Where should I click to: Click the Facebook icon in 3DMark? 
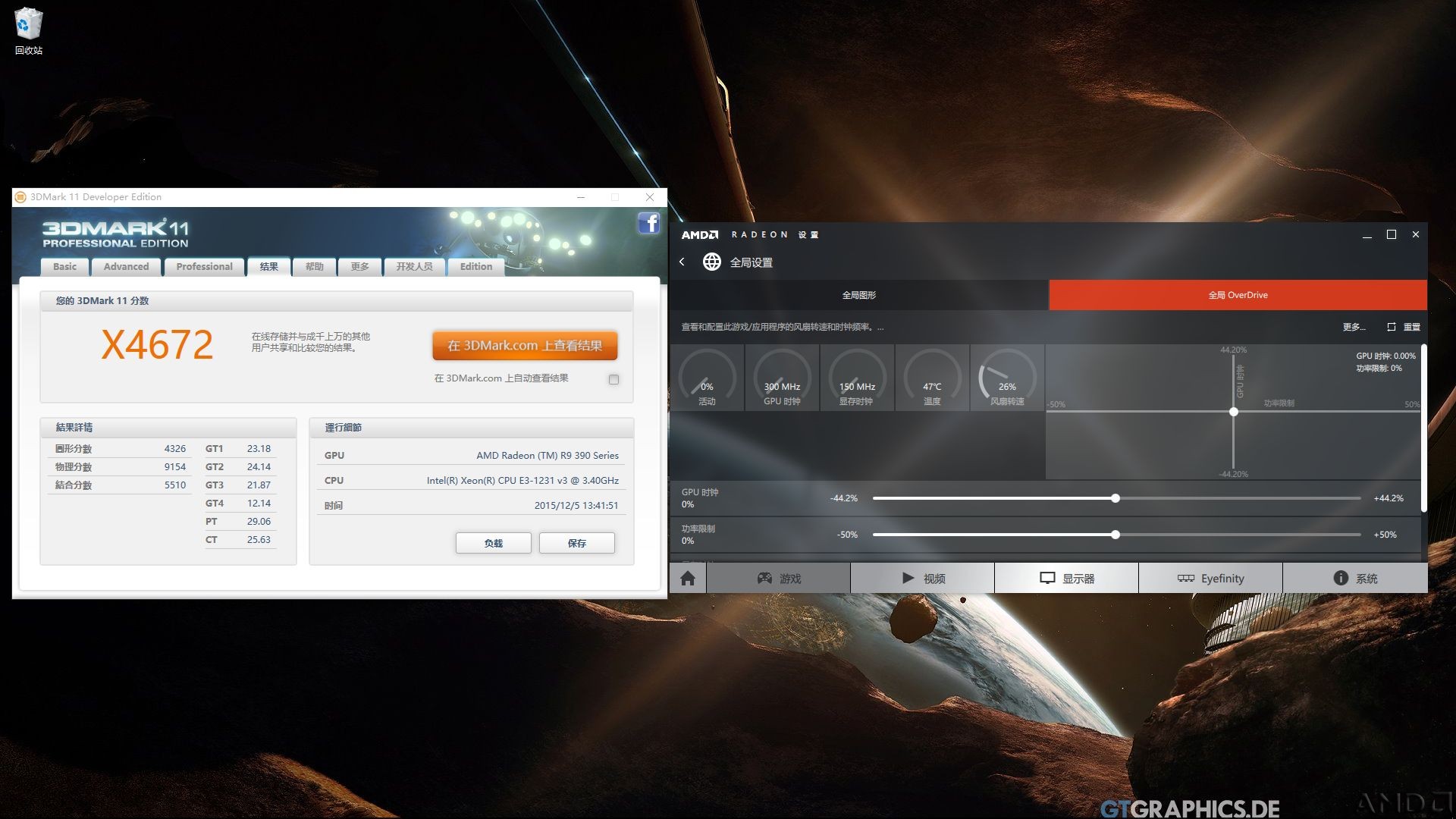(x=648, y=223)
